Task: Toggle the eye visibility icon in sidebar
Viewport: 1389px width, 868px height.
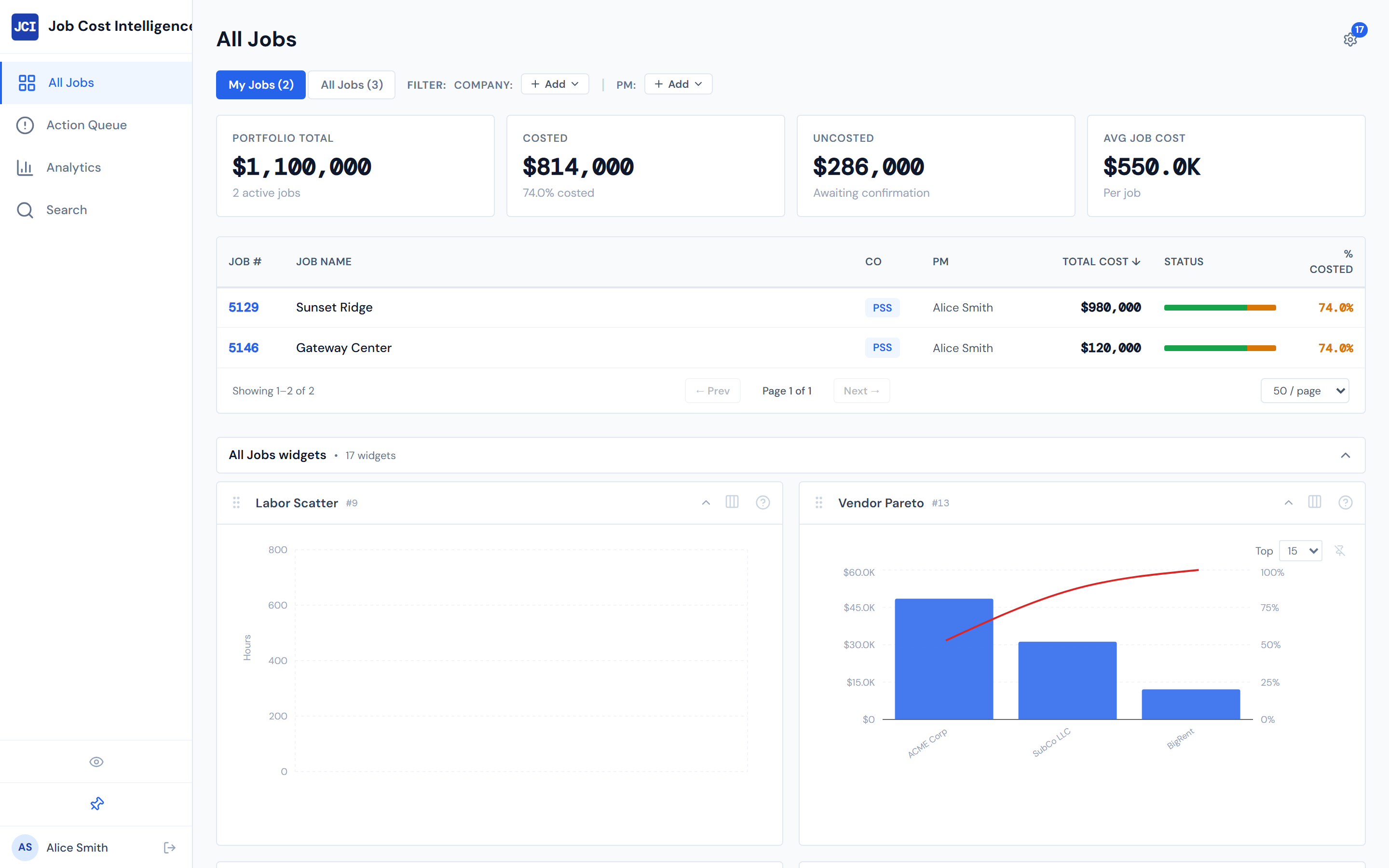Action: click(x=96, y=762)
